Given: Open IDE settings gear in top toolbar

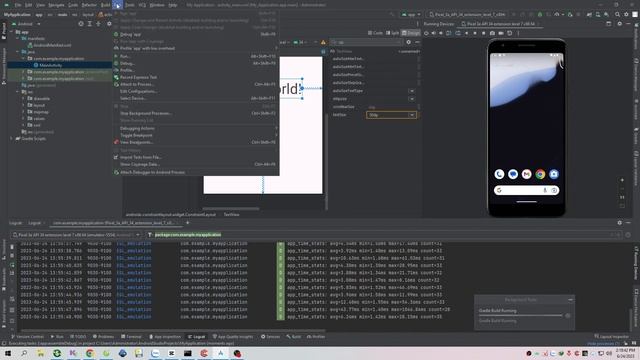Looking at the screenshot, I should coord(626,14).
